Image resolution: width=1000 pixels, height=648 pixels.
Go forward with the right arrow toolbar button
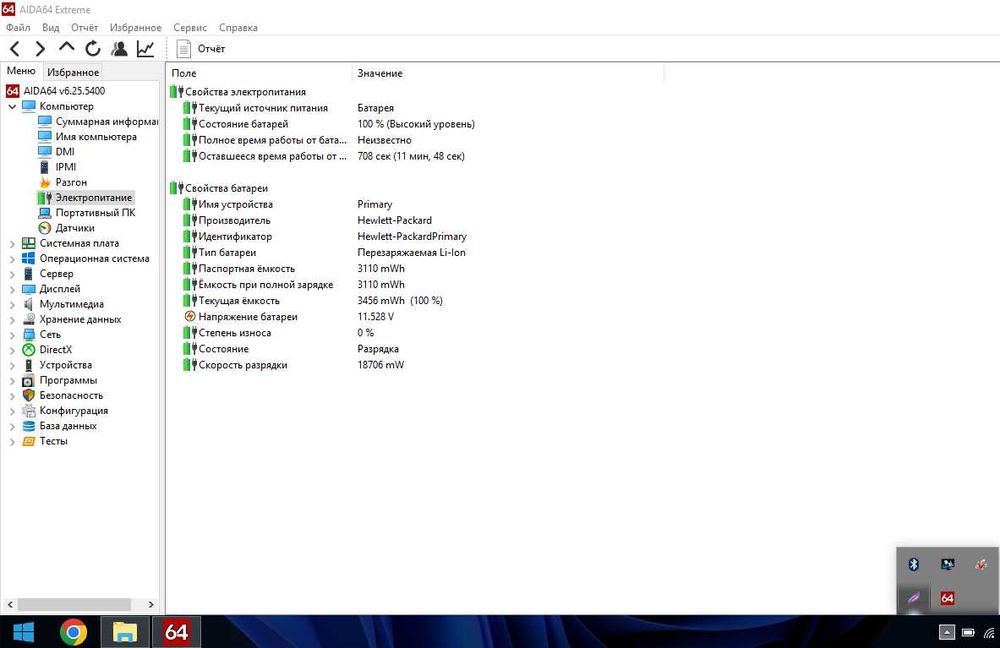[x=40, y=48]
